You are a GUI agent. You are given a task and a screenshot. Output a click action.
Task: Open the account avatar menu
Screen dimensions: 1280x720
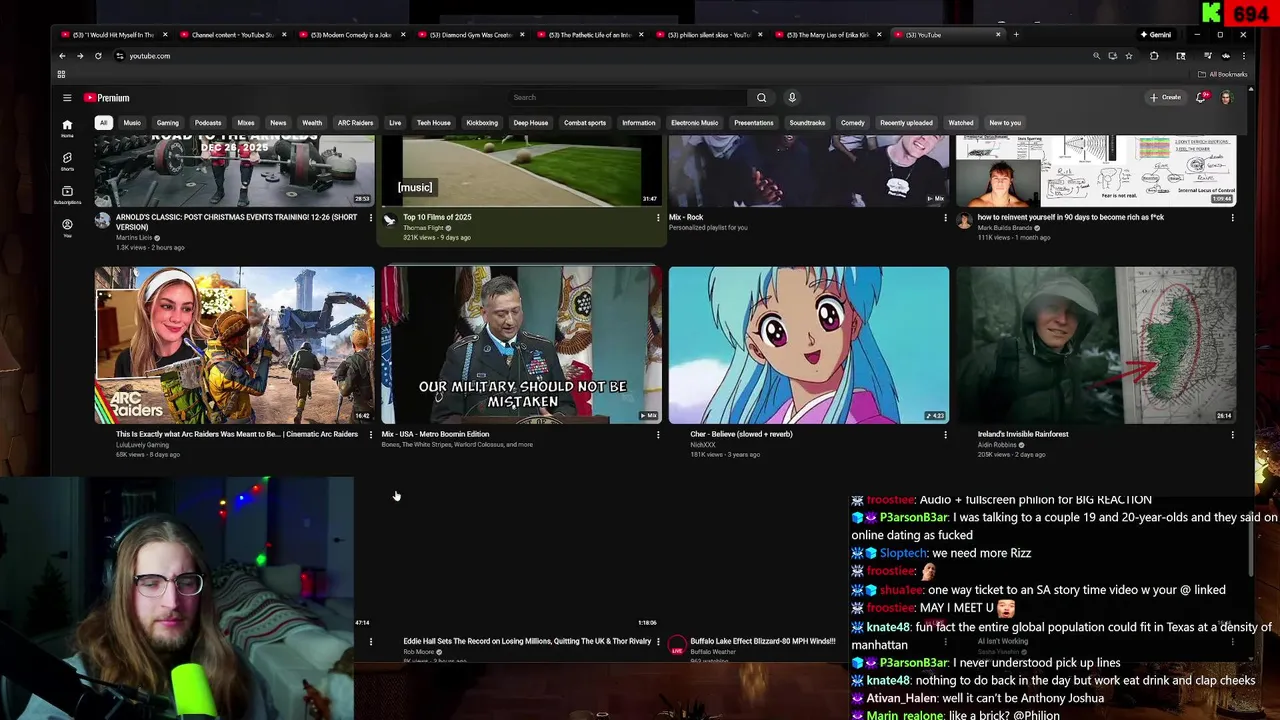point(1227,98)
